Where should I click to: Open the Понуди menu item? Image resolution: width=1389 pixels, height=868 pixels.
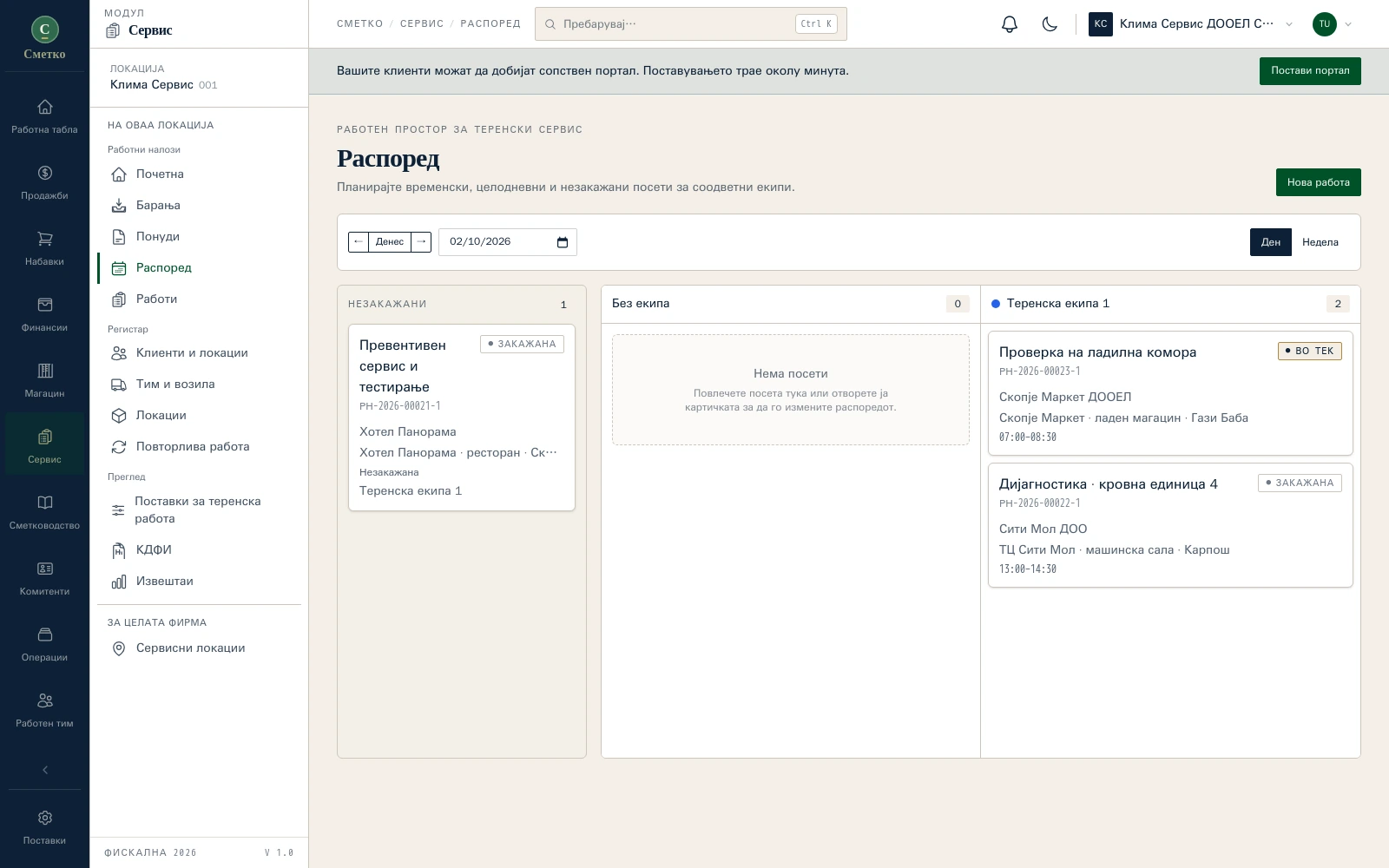(199, 237)
